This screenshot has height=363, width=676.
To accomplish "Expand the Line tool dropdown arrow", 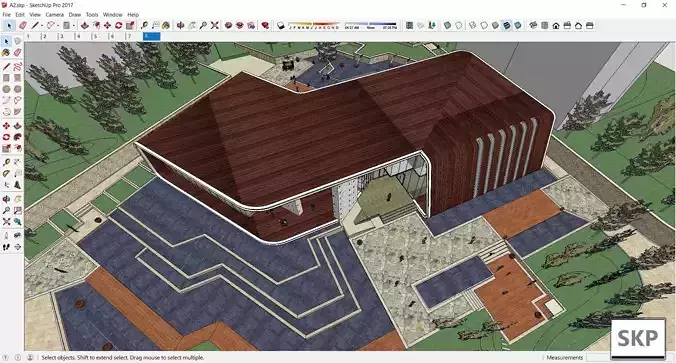I will click(42, 25).
